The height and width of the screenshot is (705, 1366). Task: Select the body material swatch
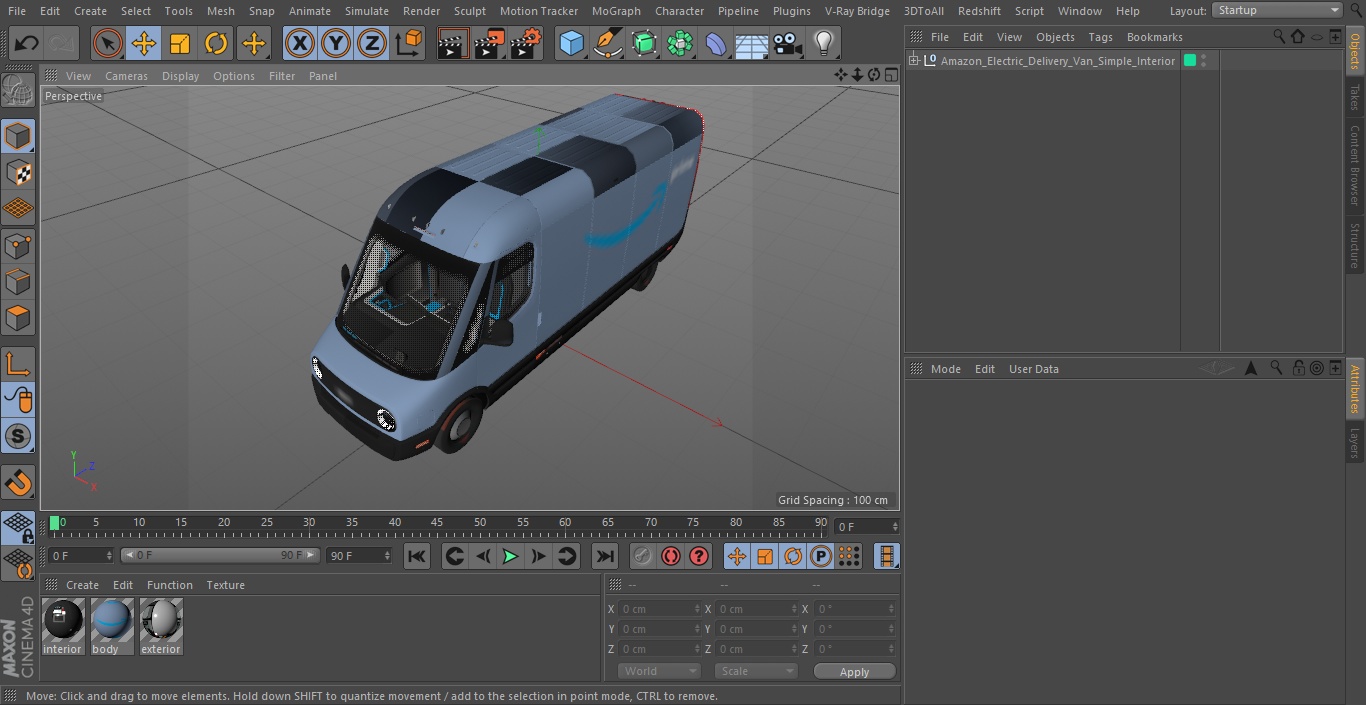[111, 627]
